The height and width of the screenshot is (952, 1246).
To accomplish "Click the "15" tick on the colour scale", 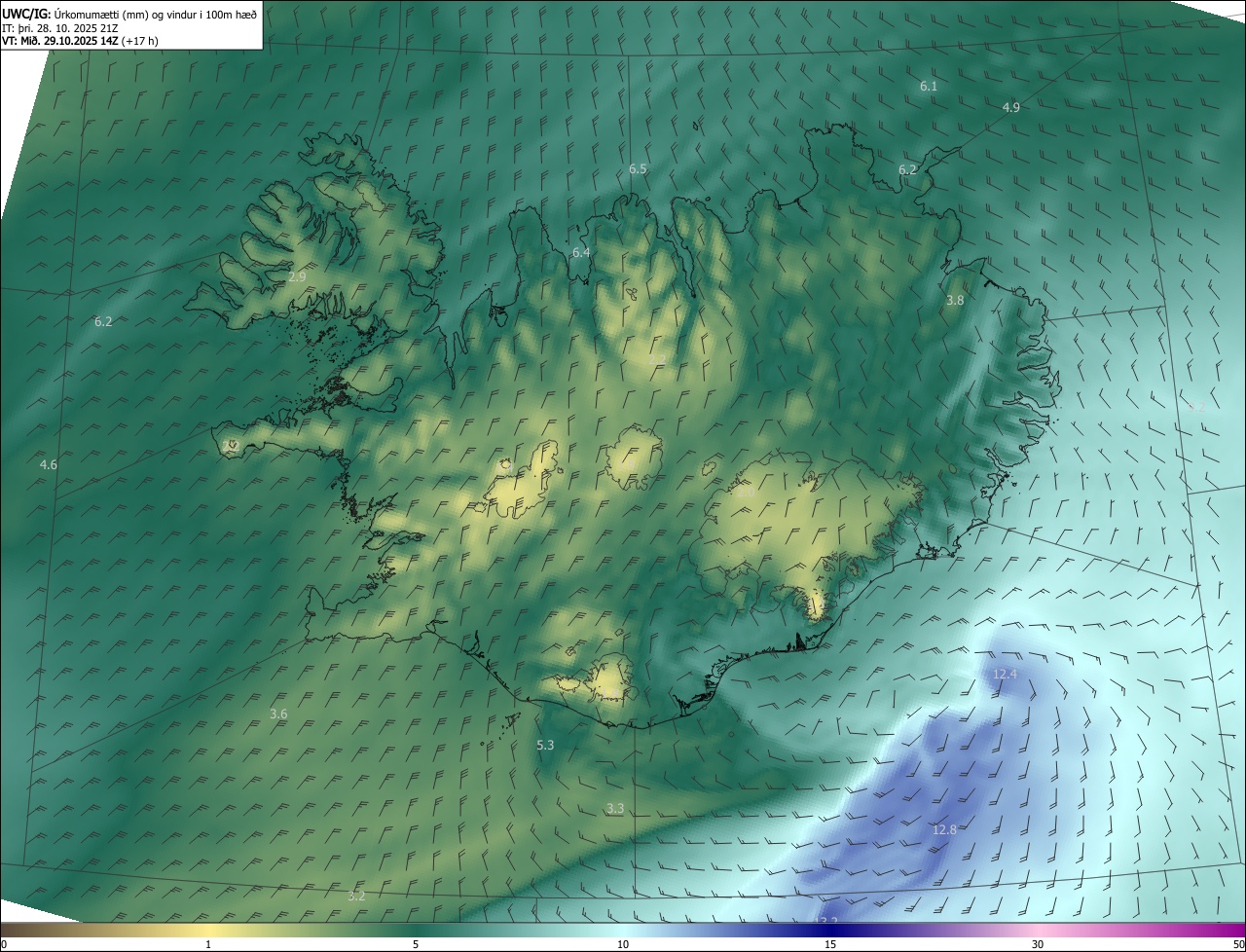I will 830,945.
